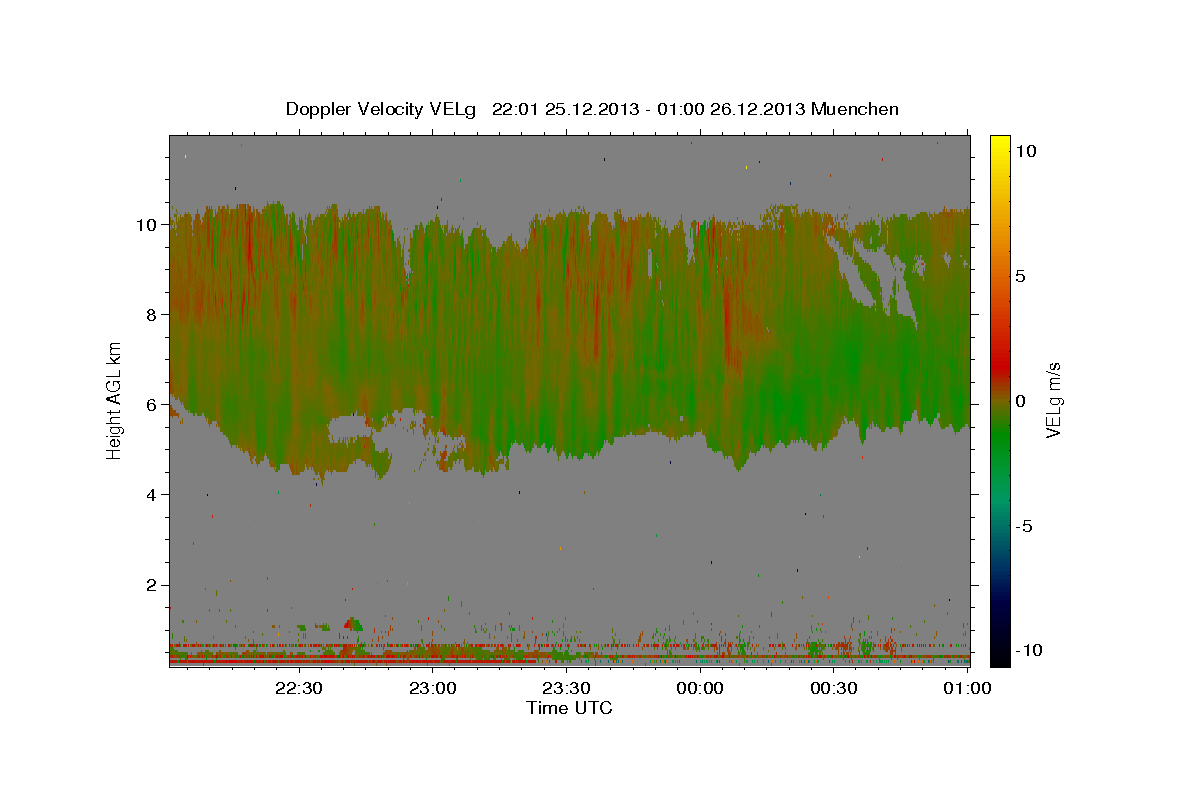Click the '01:00' time axis label

click(x=966, y=688)
